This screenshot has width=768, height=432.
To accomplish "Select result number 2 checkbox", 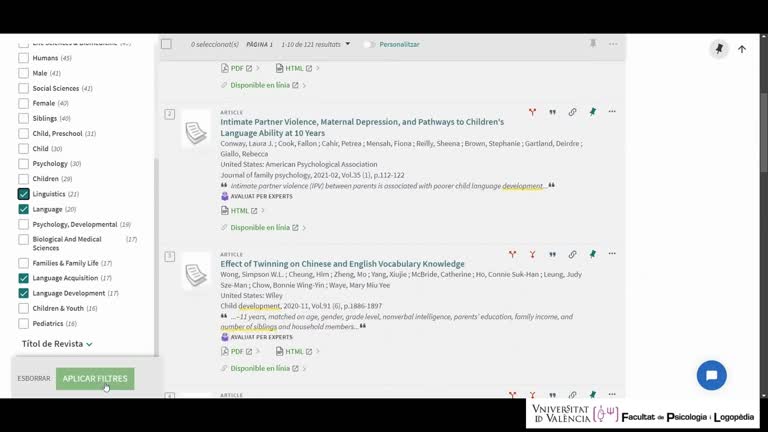I will coord(169,114).
